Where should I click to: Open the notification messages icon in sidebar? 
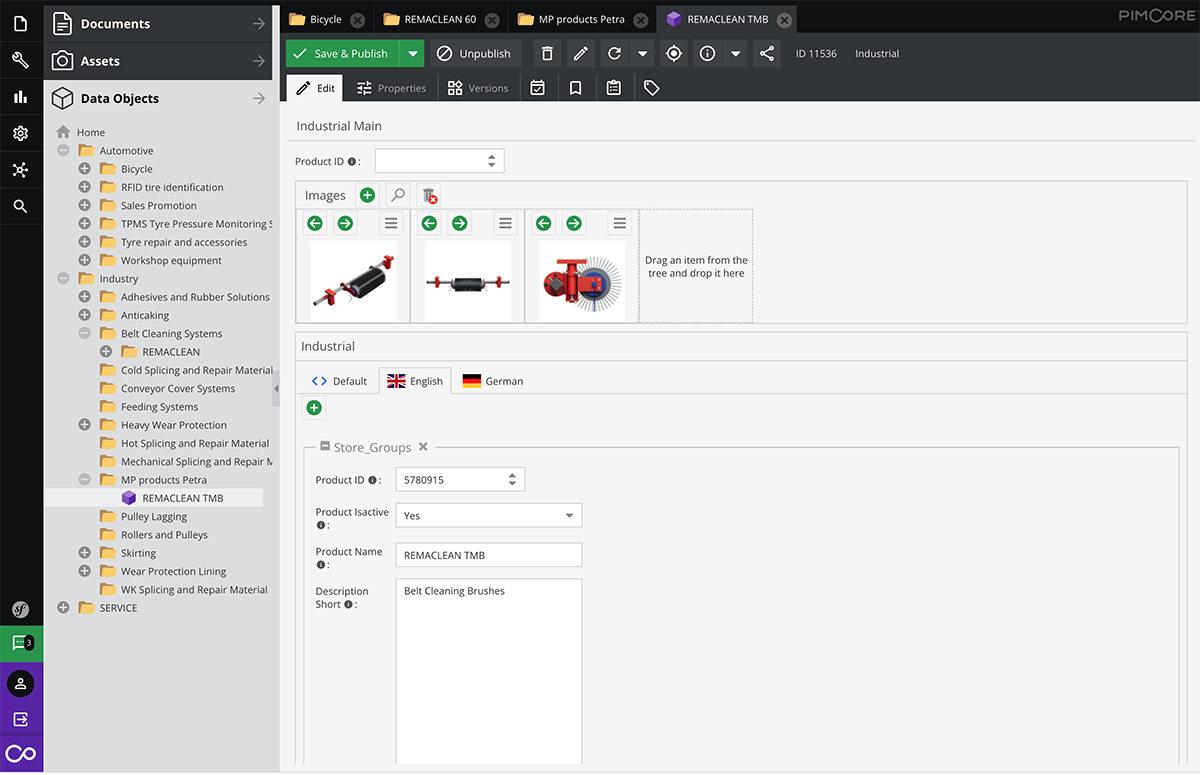tap(21, 643)
